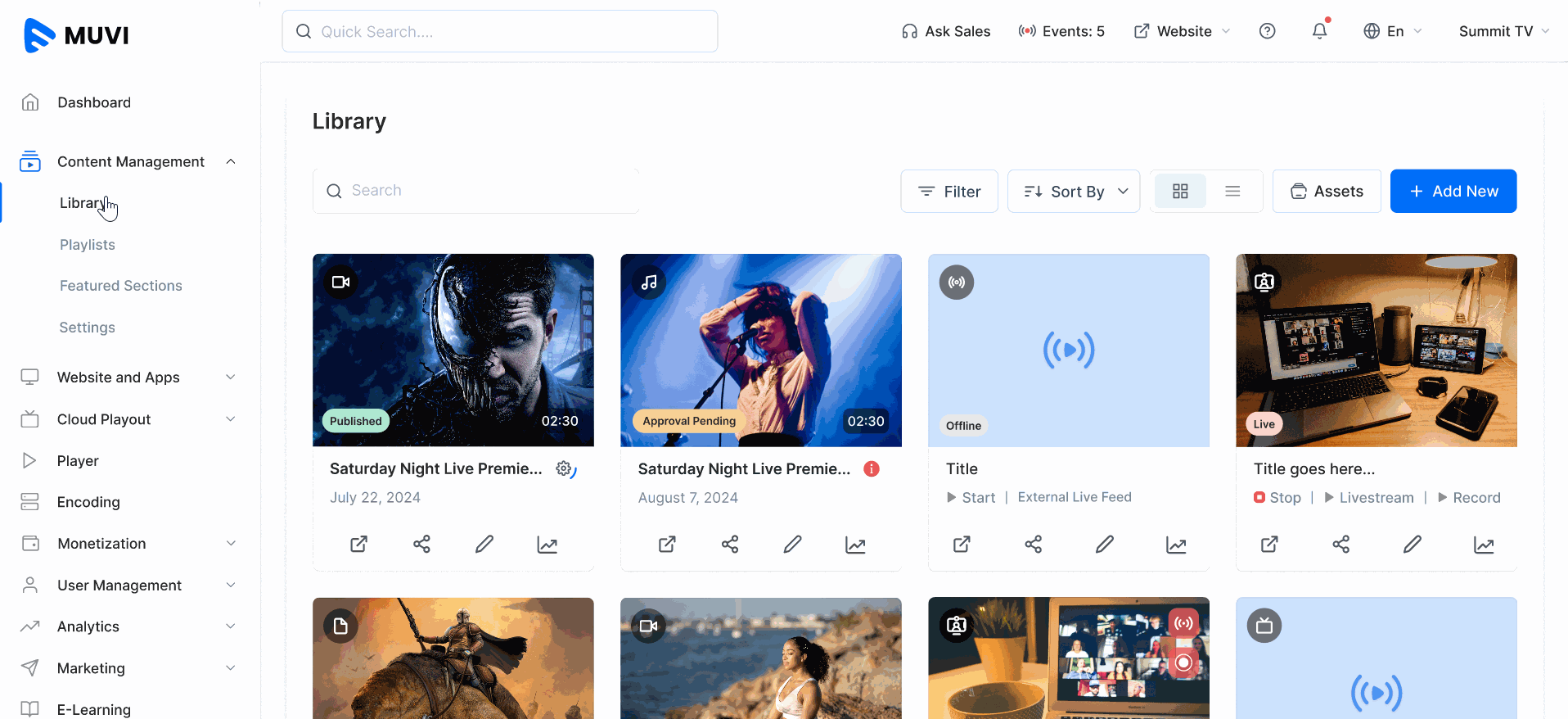This screenshot has width=1568, height=719.
Task: View analytics for the July 22, 2024 card
Action: pos(547,544)
